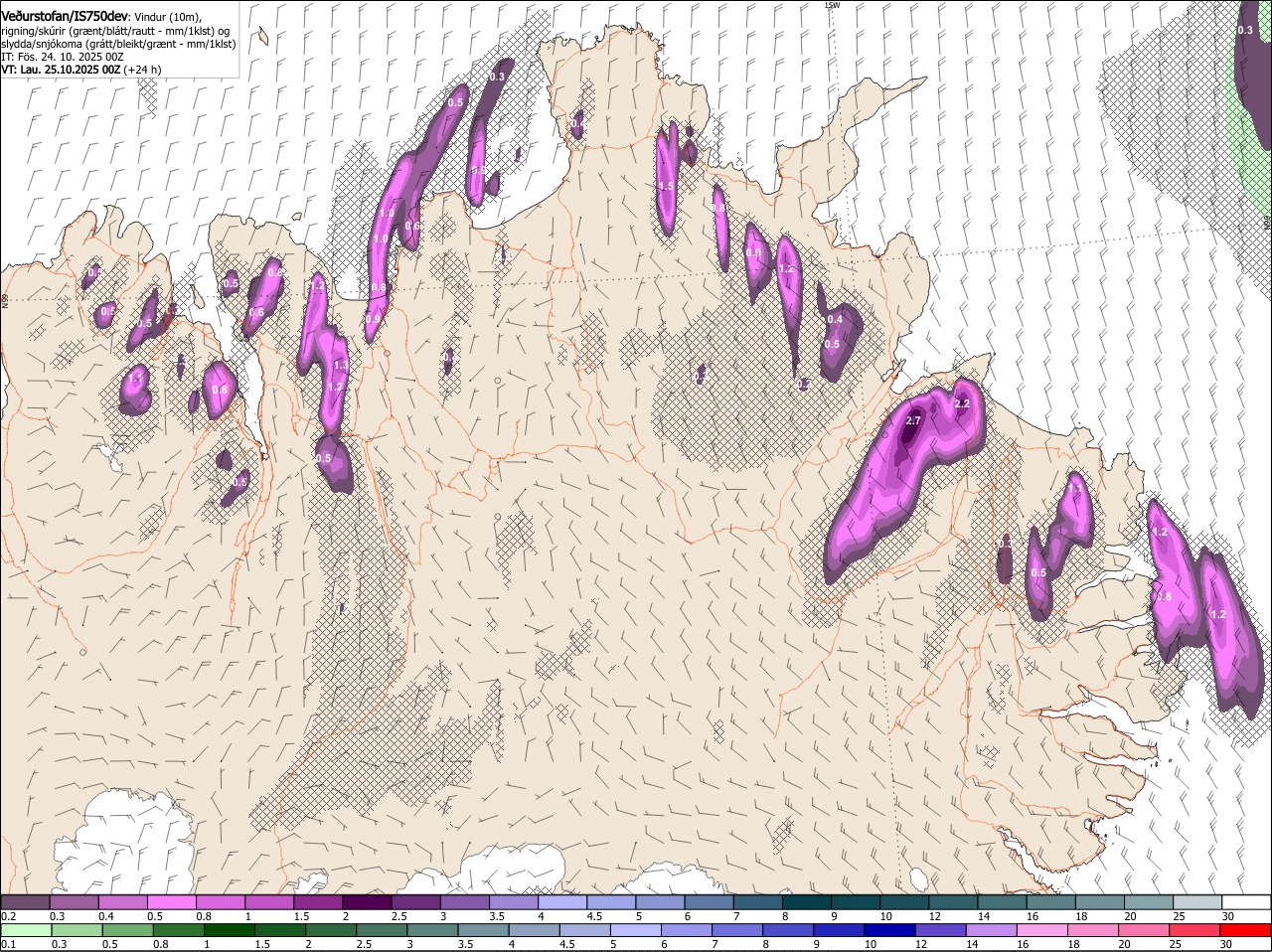
Task: Click the 0.2 label under the upper scale
Action: (8, 916)
